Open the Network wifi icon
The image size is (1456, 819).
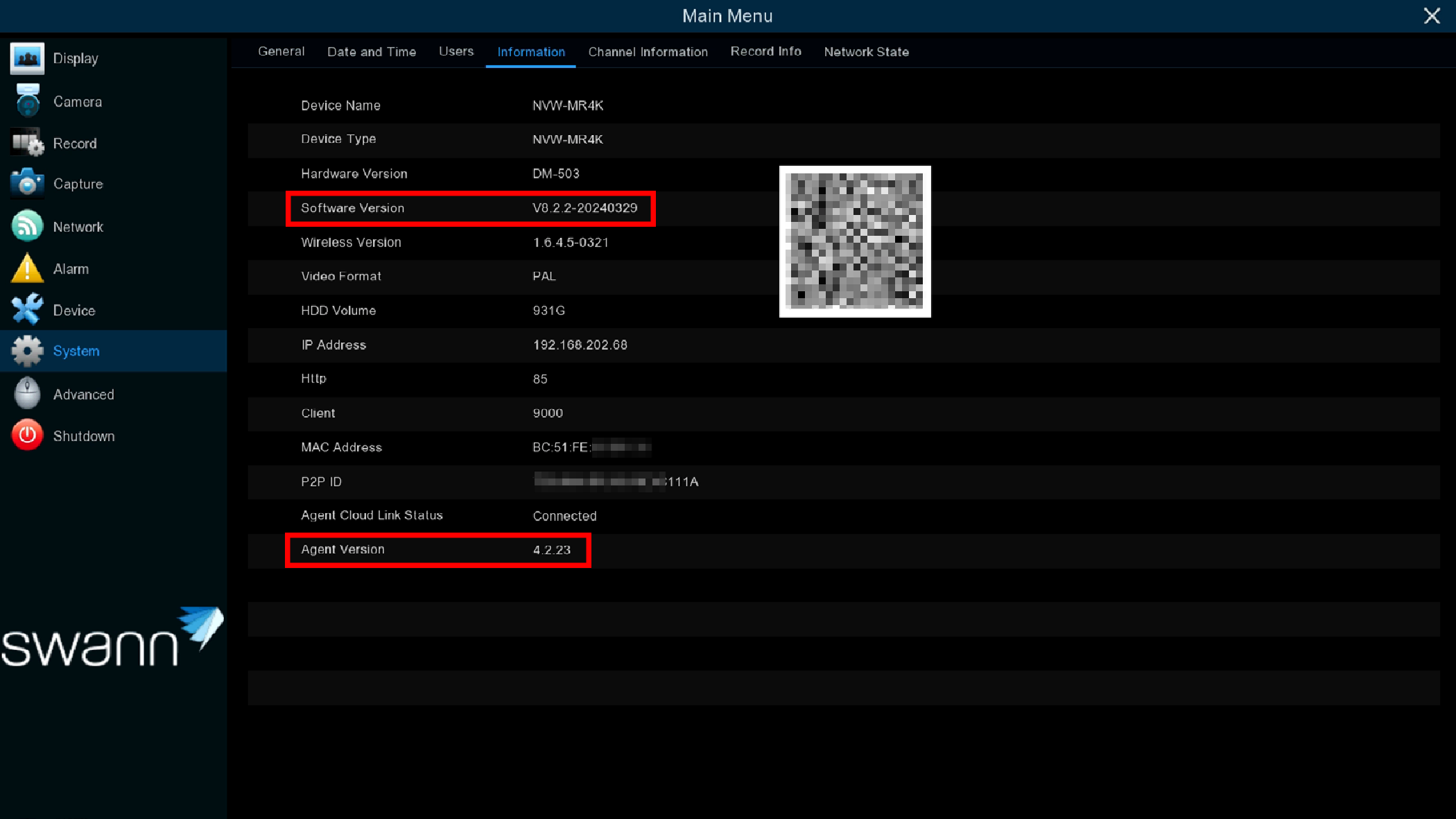[27, 227]
